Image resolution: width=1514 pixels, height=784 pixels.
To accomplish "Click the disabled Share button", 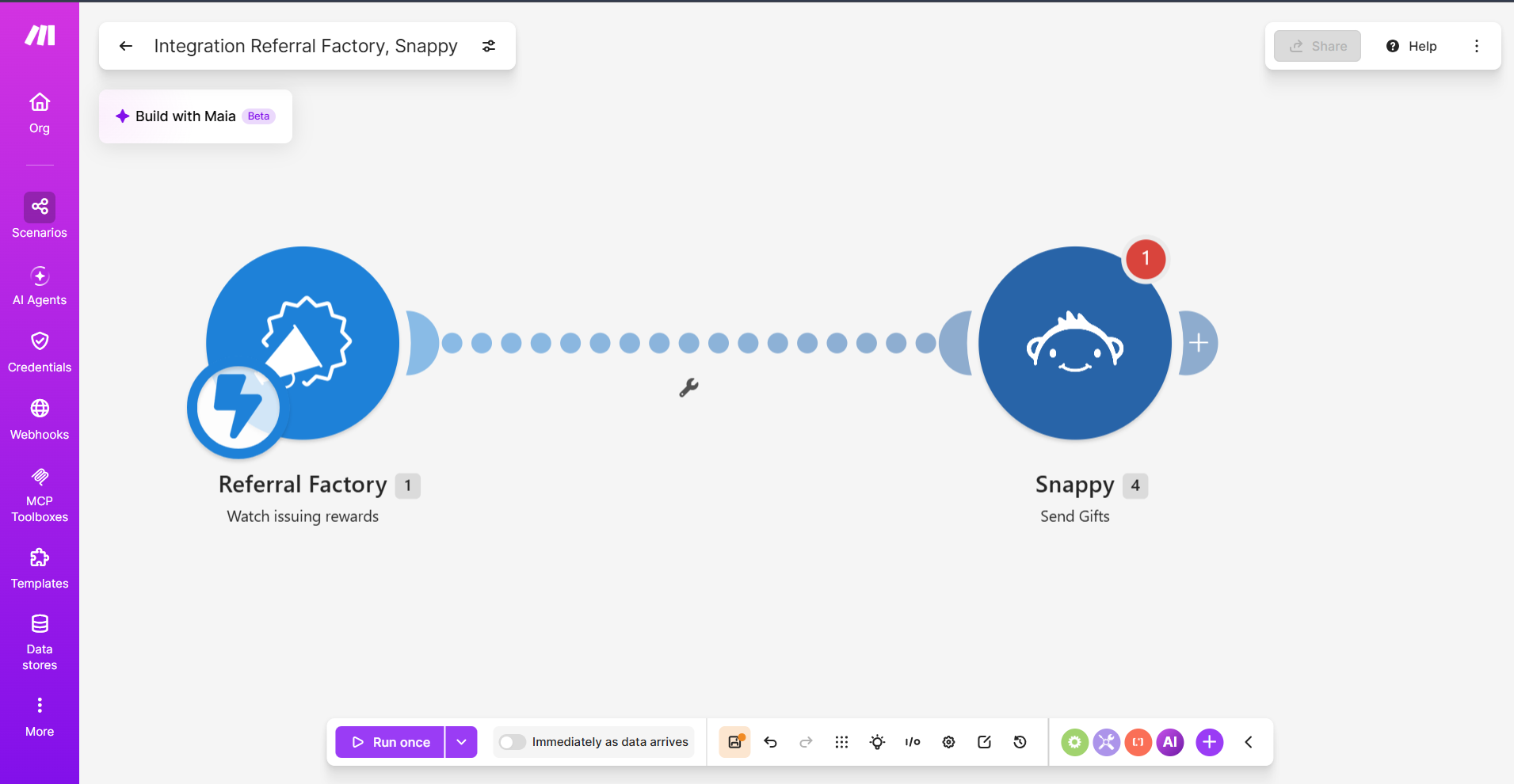I will coord(1318,46).
